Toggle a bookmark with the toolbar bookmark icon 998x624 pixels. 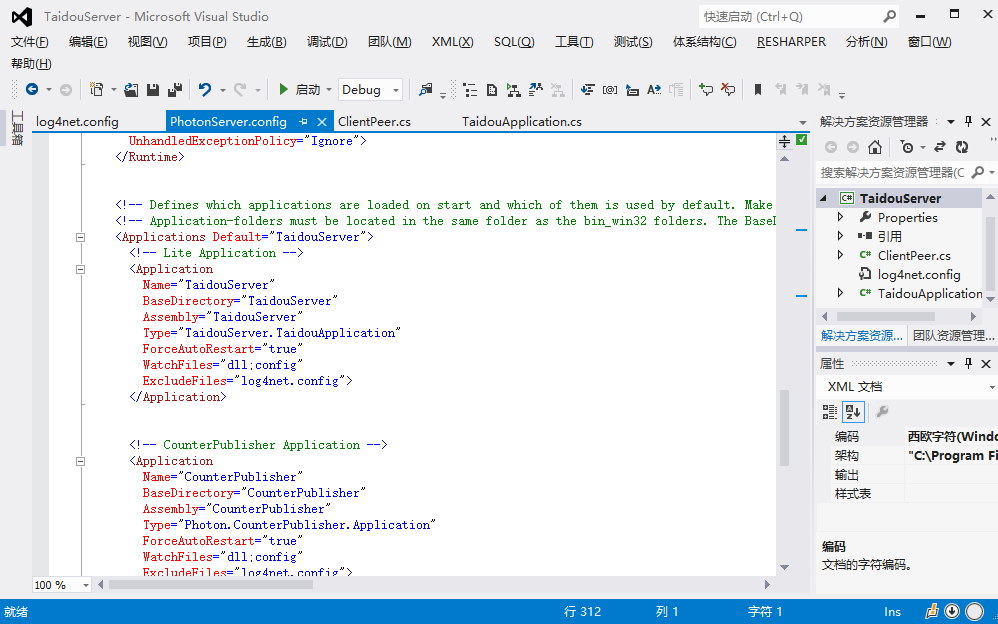coord(757,90)
